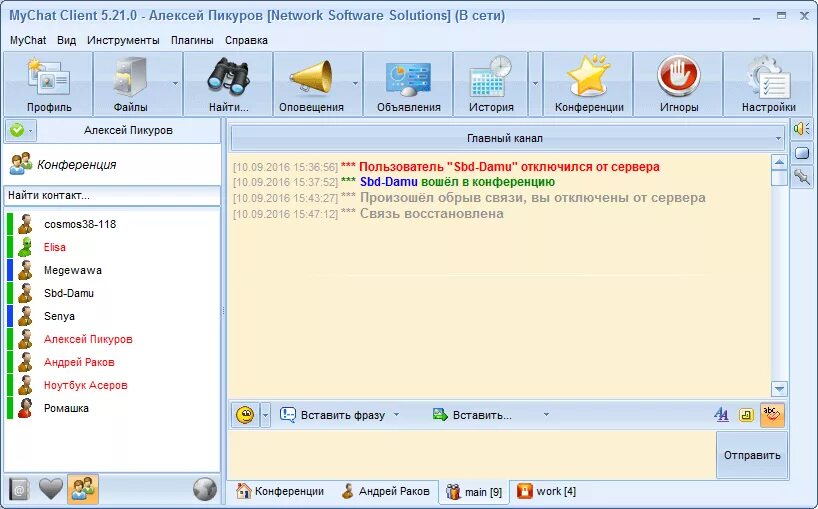The image size is (818, 509).
Task: Click the Конференция heading text
Action: [x=77, y=165]
